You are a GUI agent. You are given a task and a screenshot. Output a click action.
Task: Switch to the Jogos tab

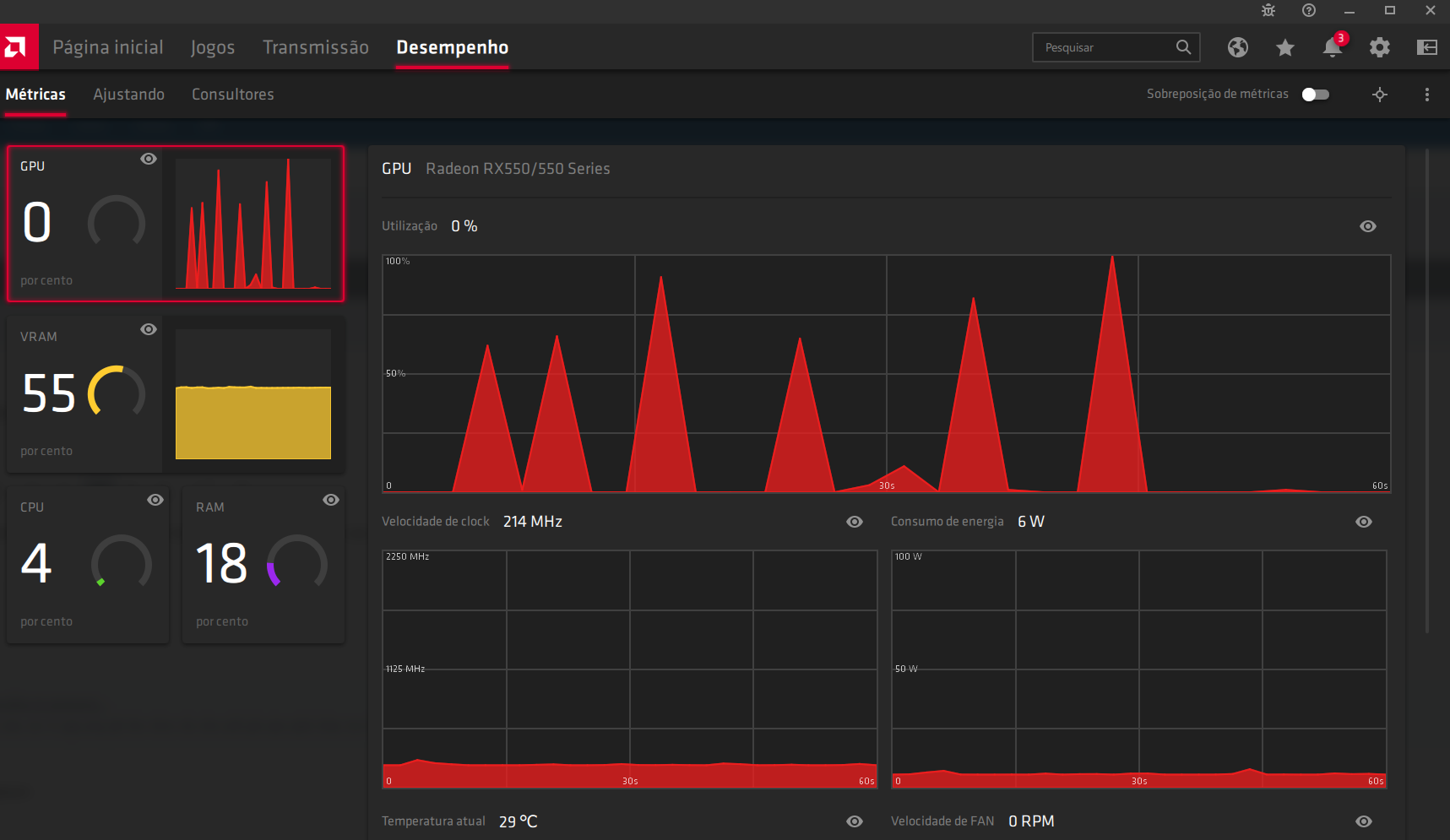click(x=213, y=47)
